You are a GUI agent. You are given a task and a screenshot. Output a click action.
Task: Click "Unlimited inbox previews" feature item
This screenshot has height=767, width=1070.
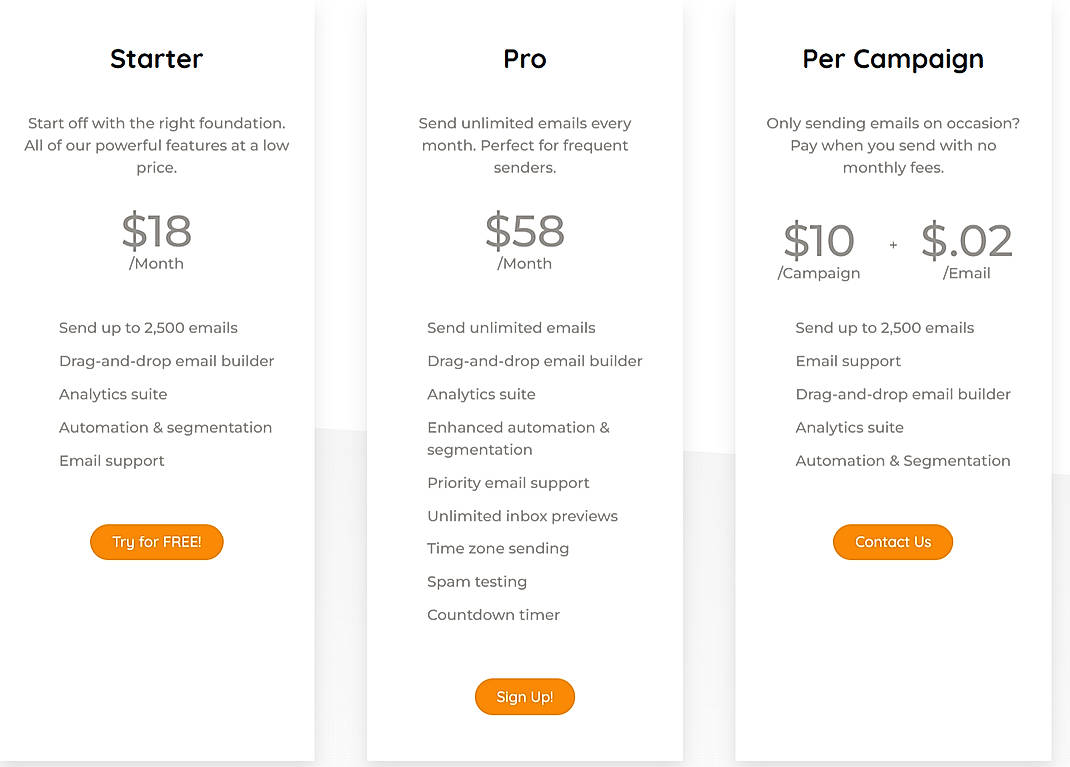pos(522,515)
